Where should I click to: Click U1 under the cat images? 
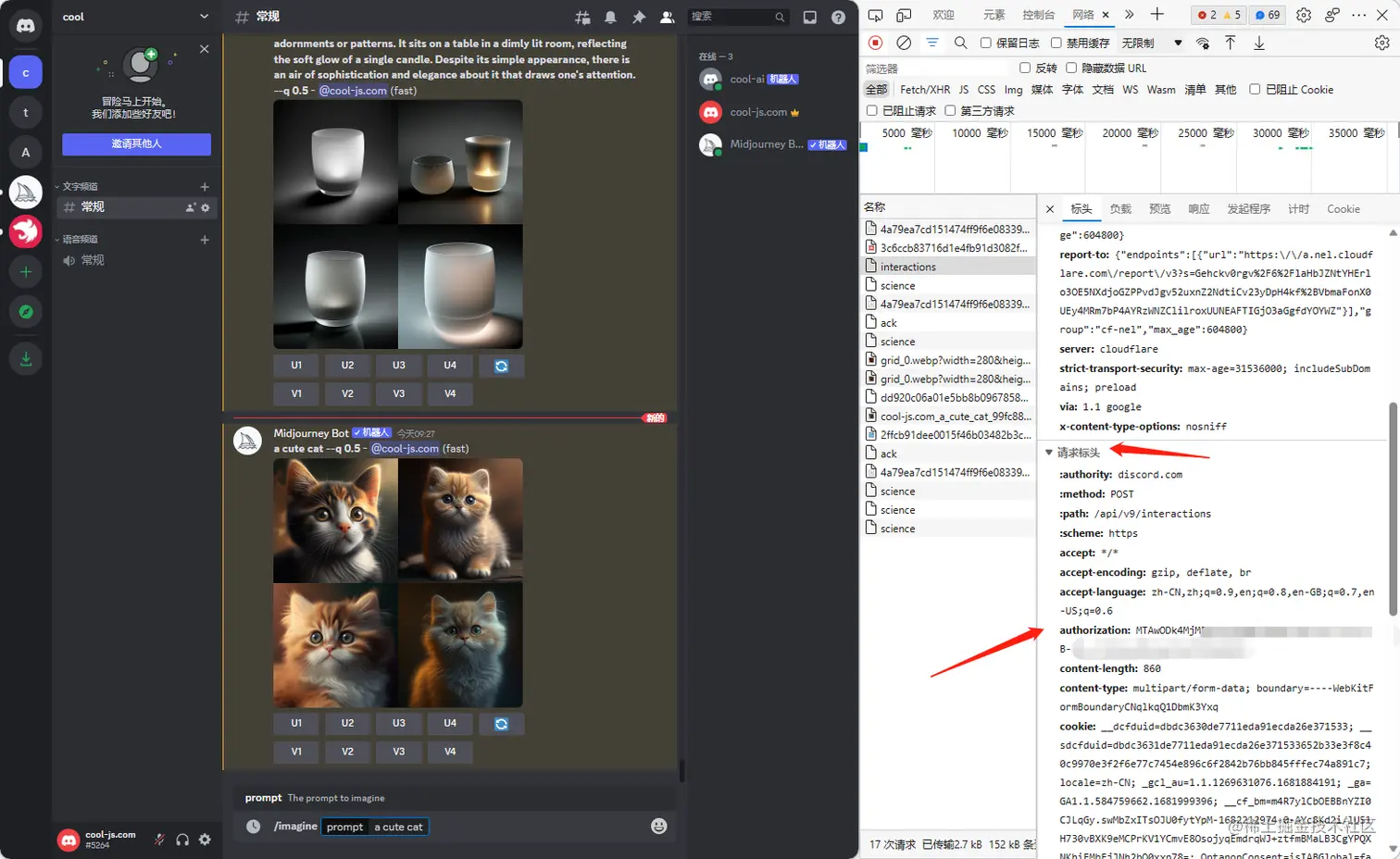[x=296, y=724]
